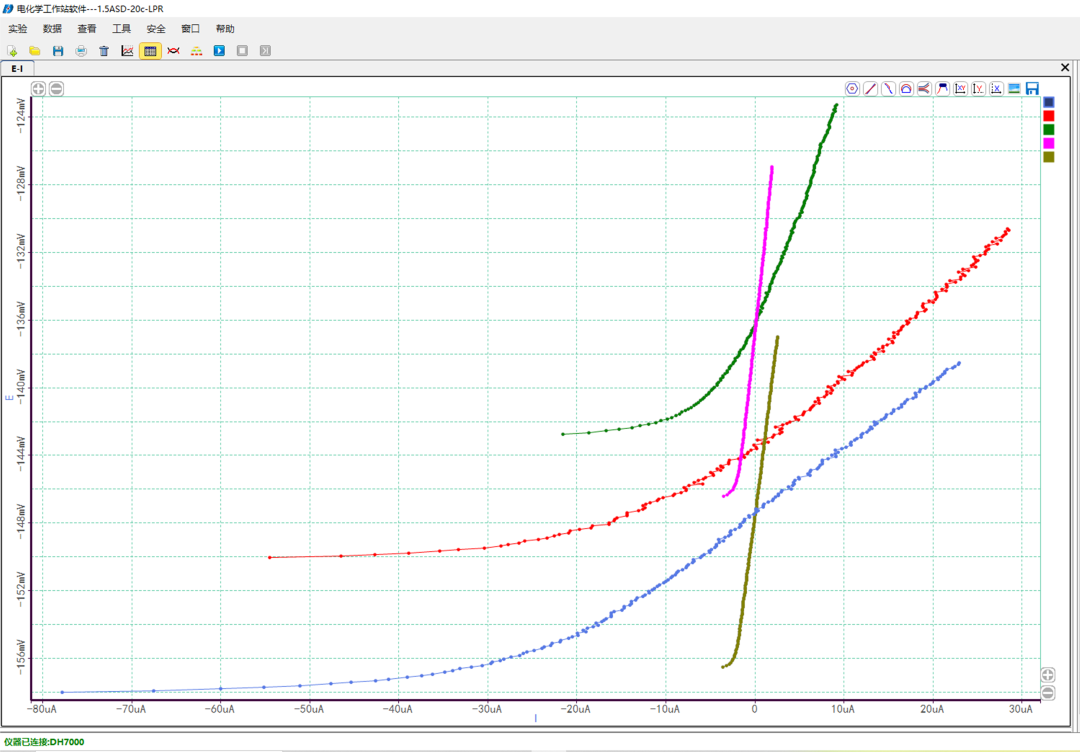Open the 帮助 menu
This screenshot has height=752, width=1080.
tap(225, 29)
